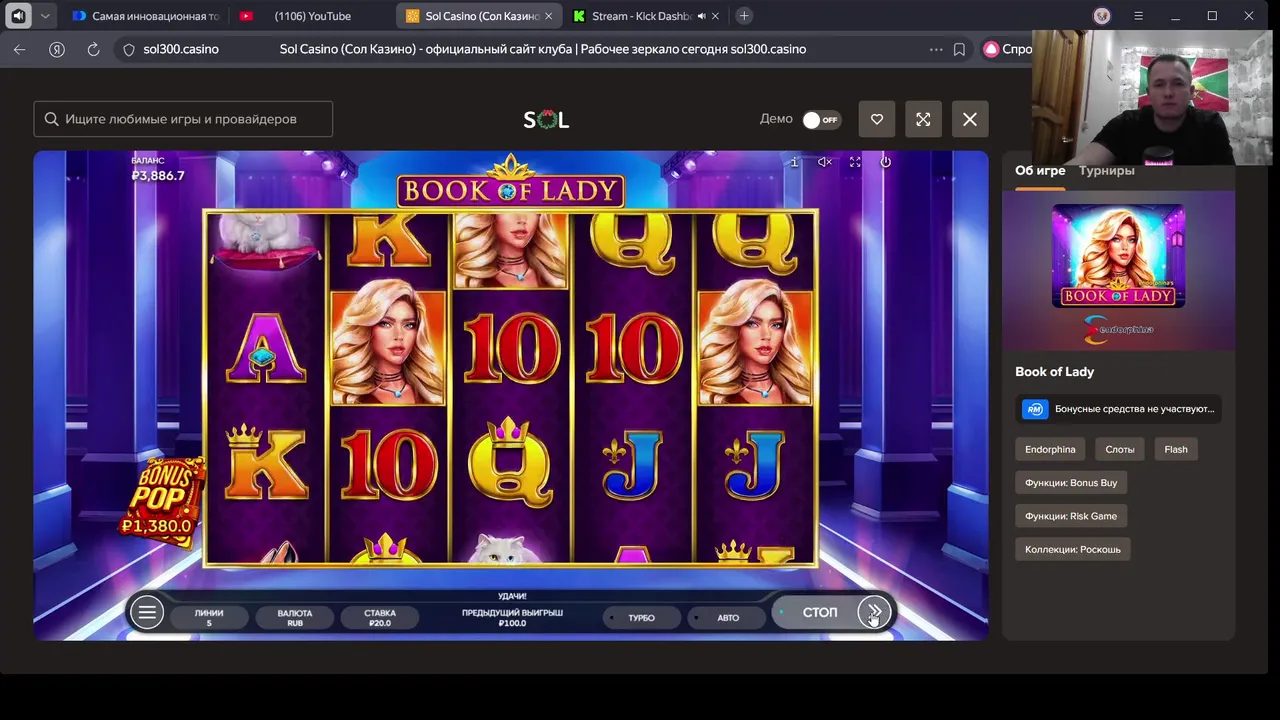Click the Функции: Bonus Buy tag
The image size is (1280, 720).
click(x=1071, y=483)
